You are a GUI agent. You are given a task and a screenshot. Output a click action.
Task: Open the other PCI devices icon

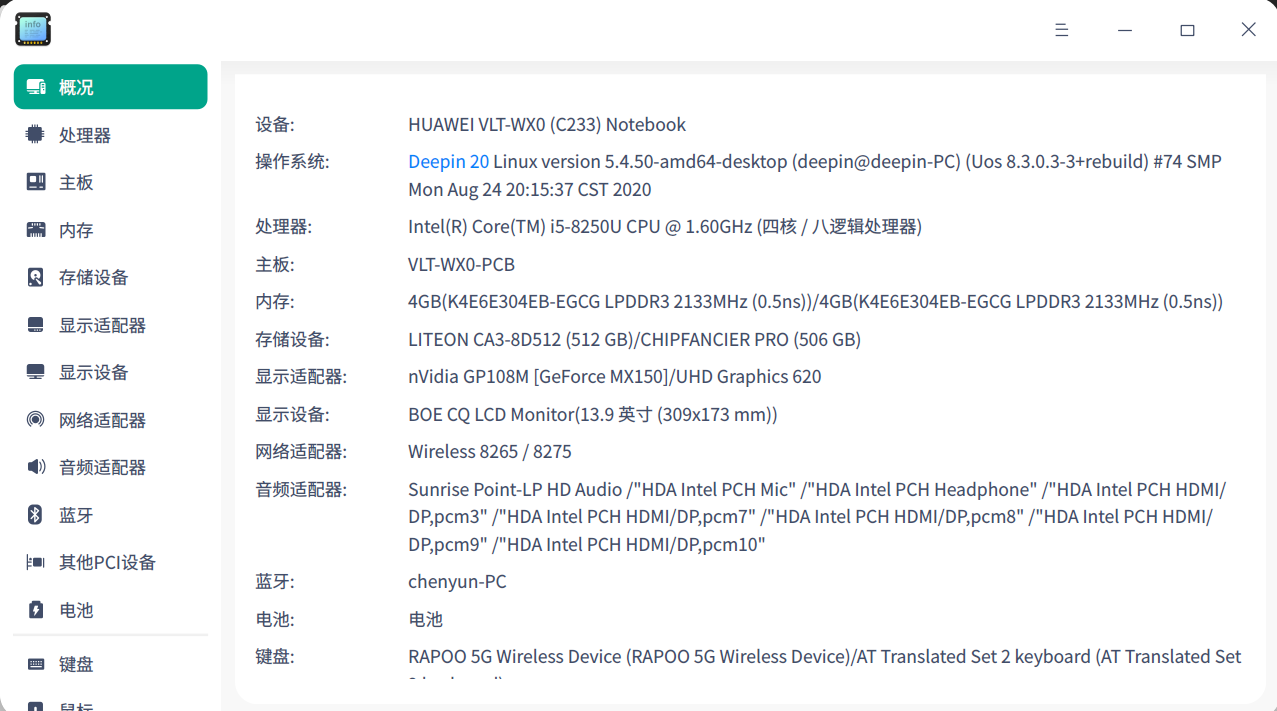point(36,562)
